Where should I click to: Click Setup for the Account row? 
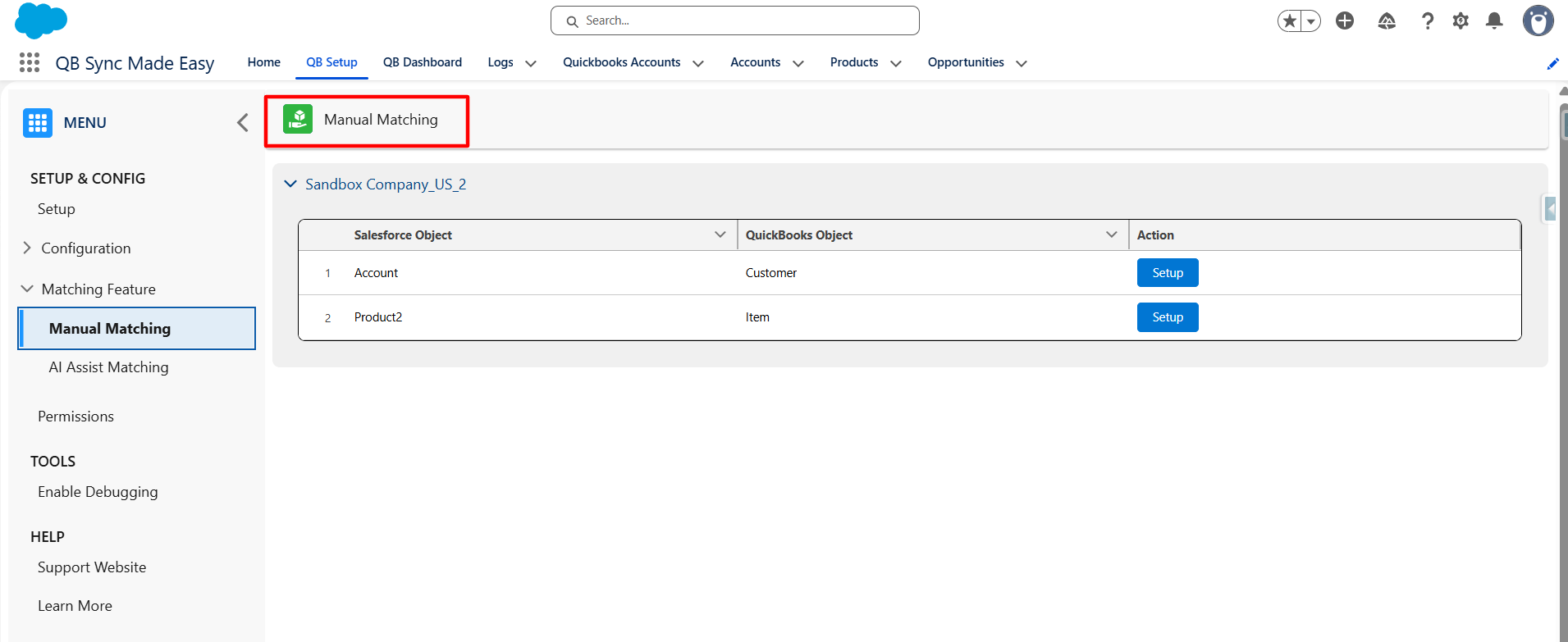pos(1168,273)
